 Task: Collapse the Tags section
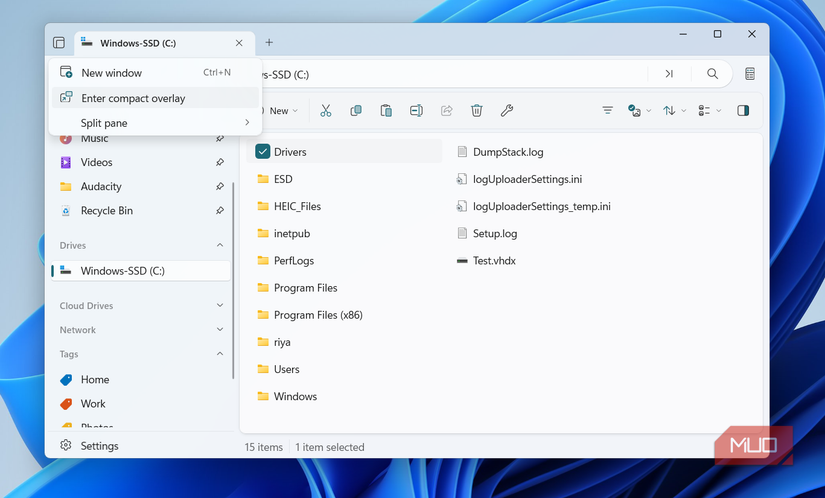tap(220, 354)
